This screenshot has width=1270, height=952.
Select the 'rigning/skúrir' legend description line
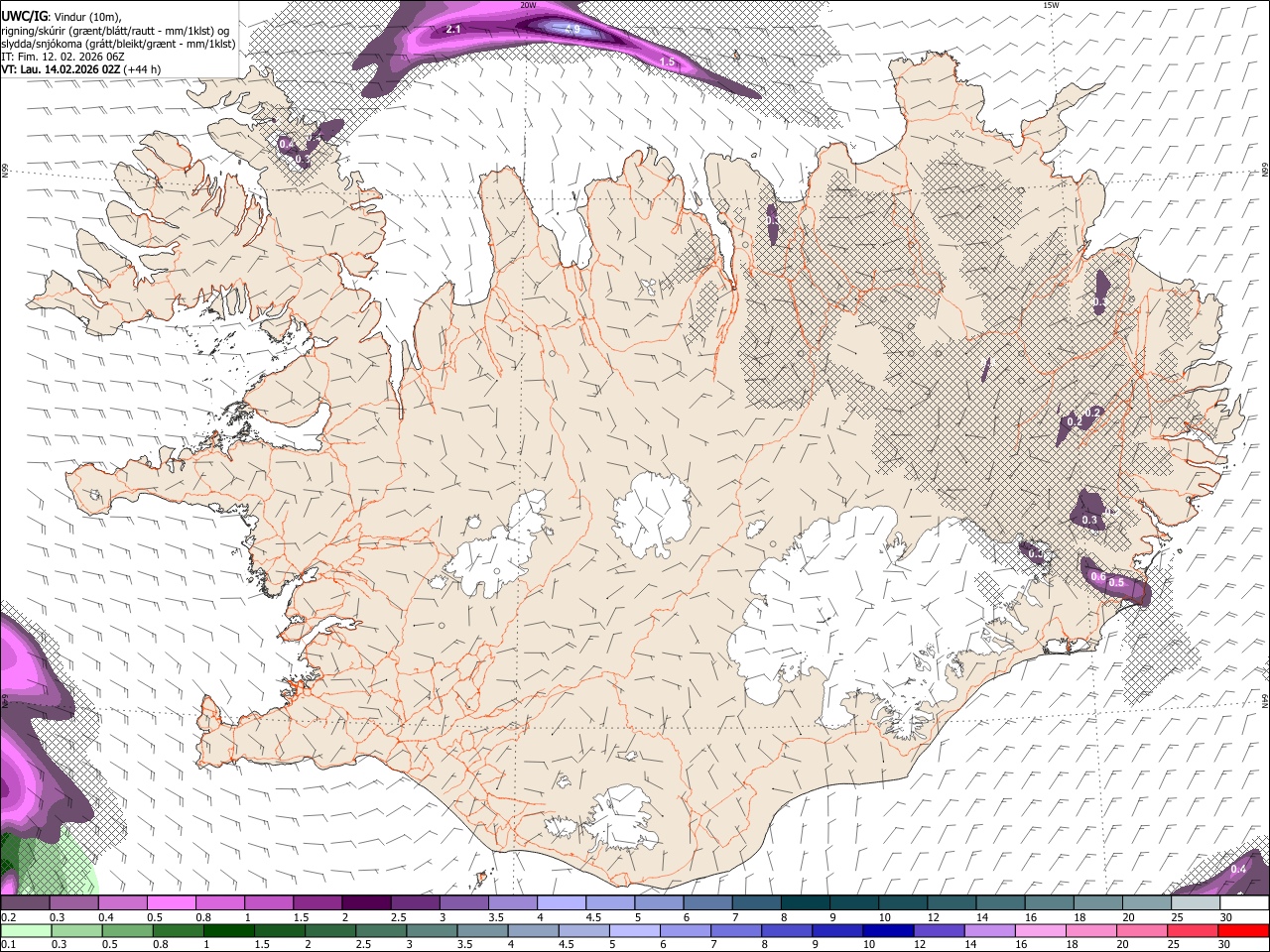tap(116, 30)
